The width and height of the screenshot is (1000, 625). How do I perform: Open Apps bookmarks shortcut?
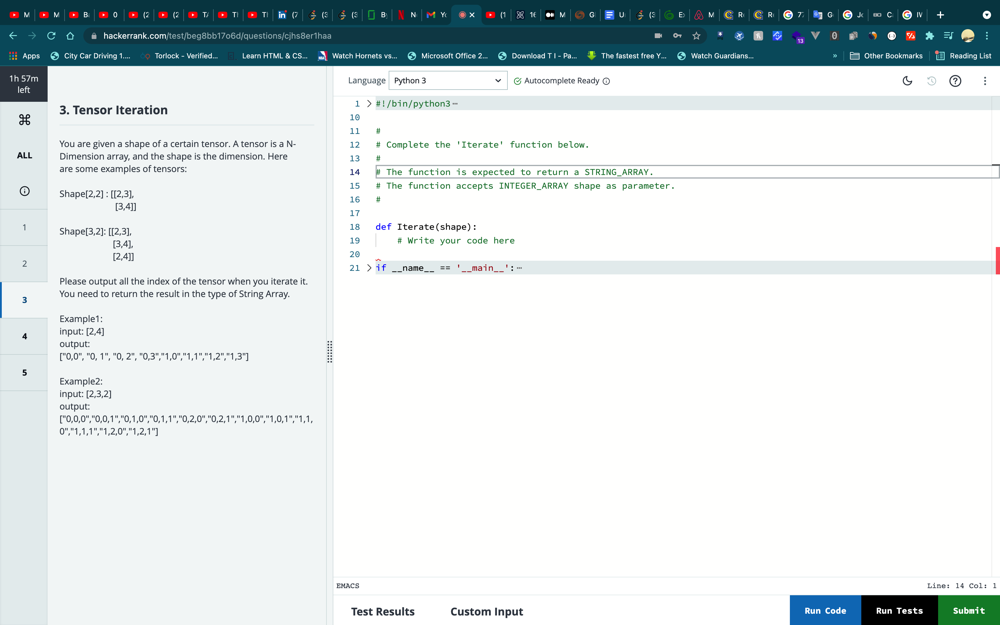[24, 55]
